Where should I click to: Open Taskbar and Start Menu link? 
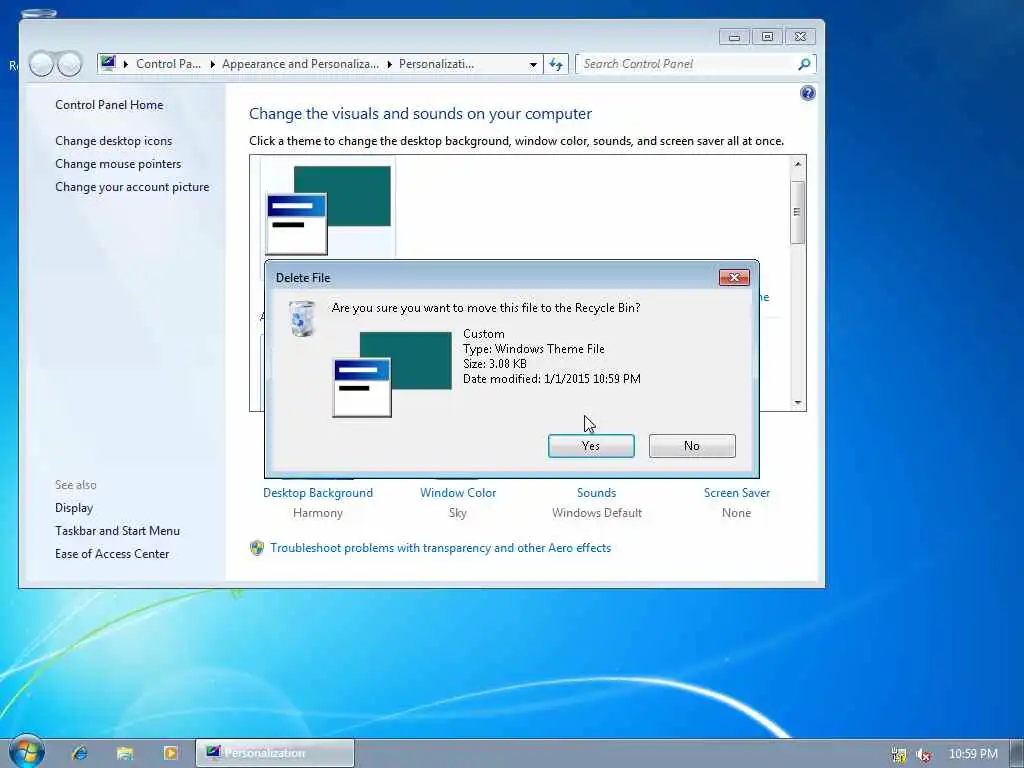coord(118,531)
